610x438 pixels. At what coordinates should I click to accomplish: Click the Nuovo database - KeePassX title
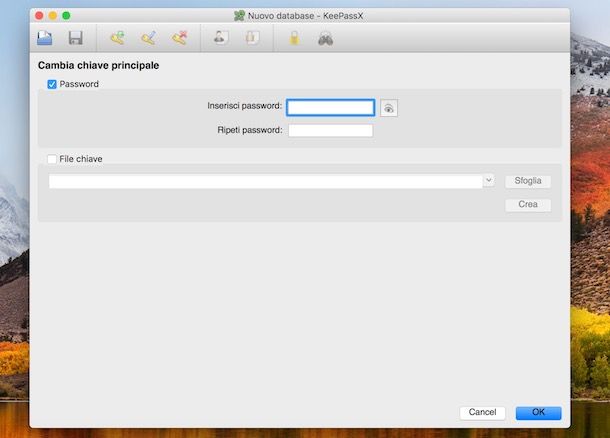coord(305,16)
